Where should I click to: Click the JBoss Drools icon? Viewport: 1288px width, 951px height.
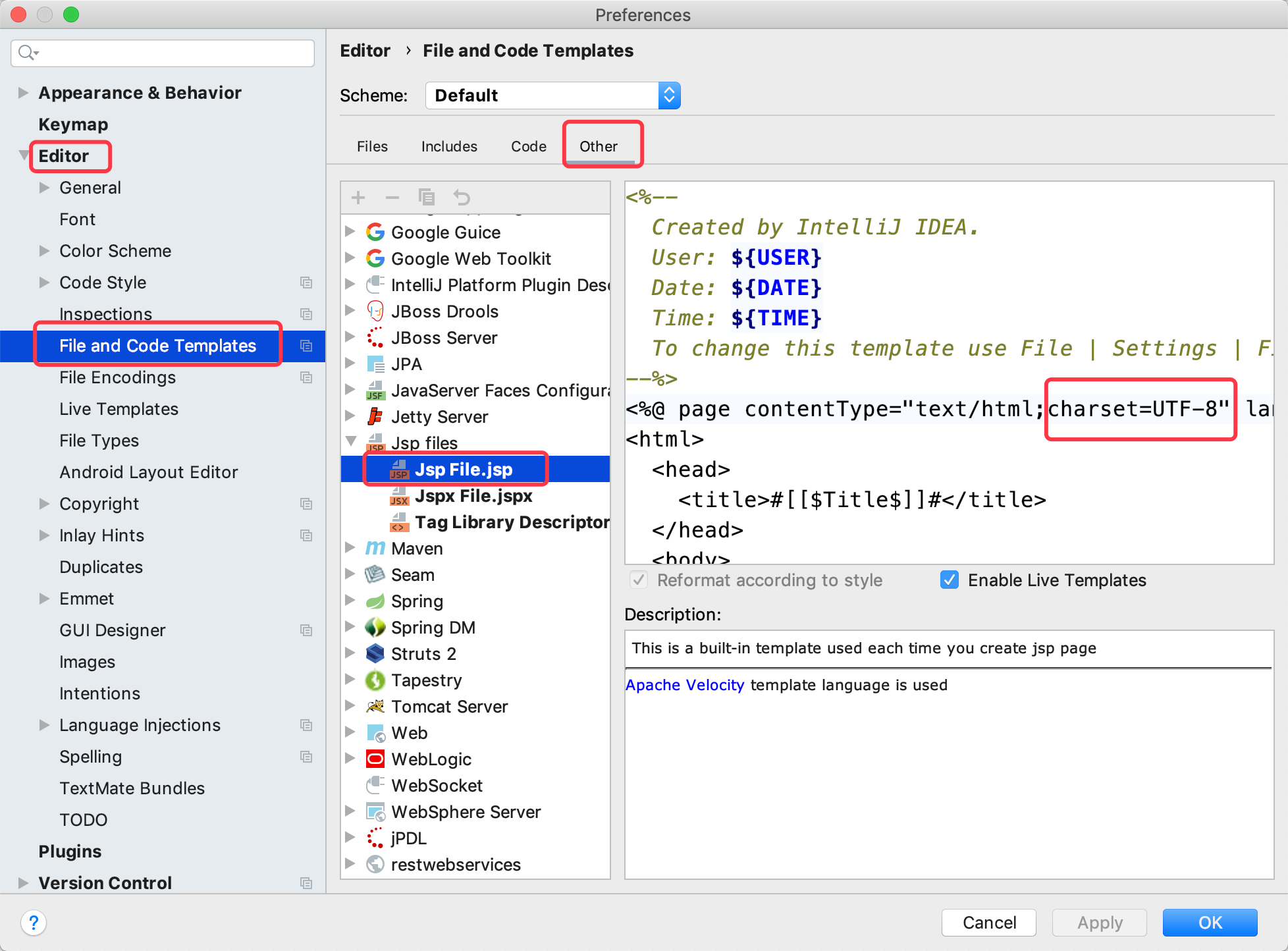(375, 311)
